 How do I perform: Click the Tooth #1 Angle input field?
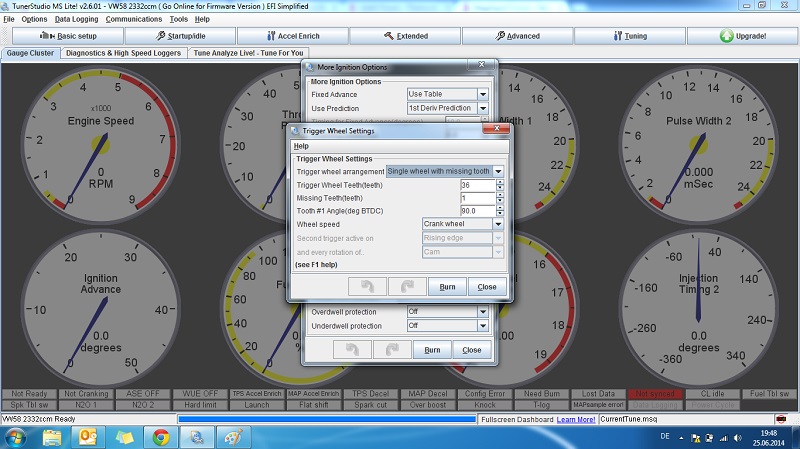475,211
